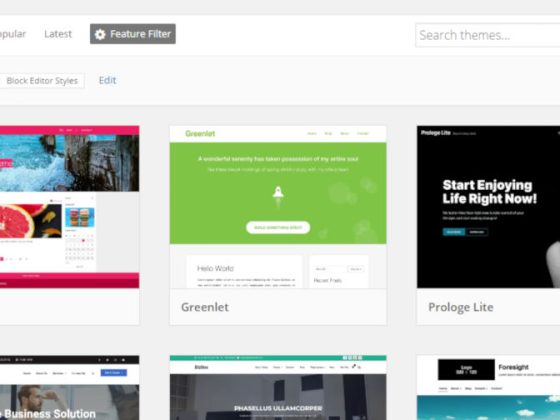560x420 pixels.
Task: Click the Feature Filter gear icon
Action: click(100, 34)
